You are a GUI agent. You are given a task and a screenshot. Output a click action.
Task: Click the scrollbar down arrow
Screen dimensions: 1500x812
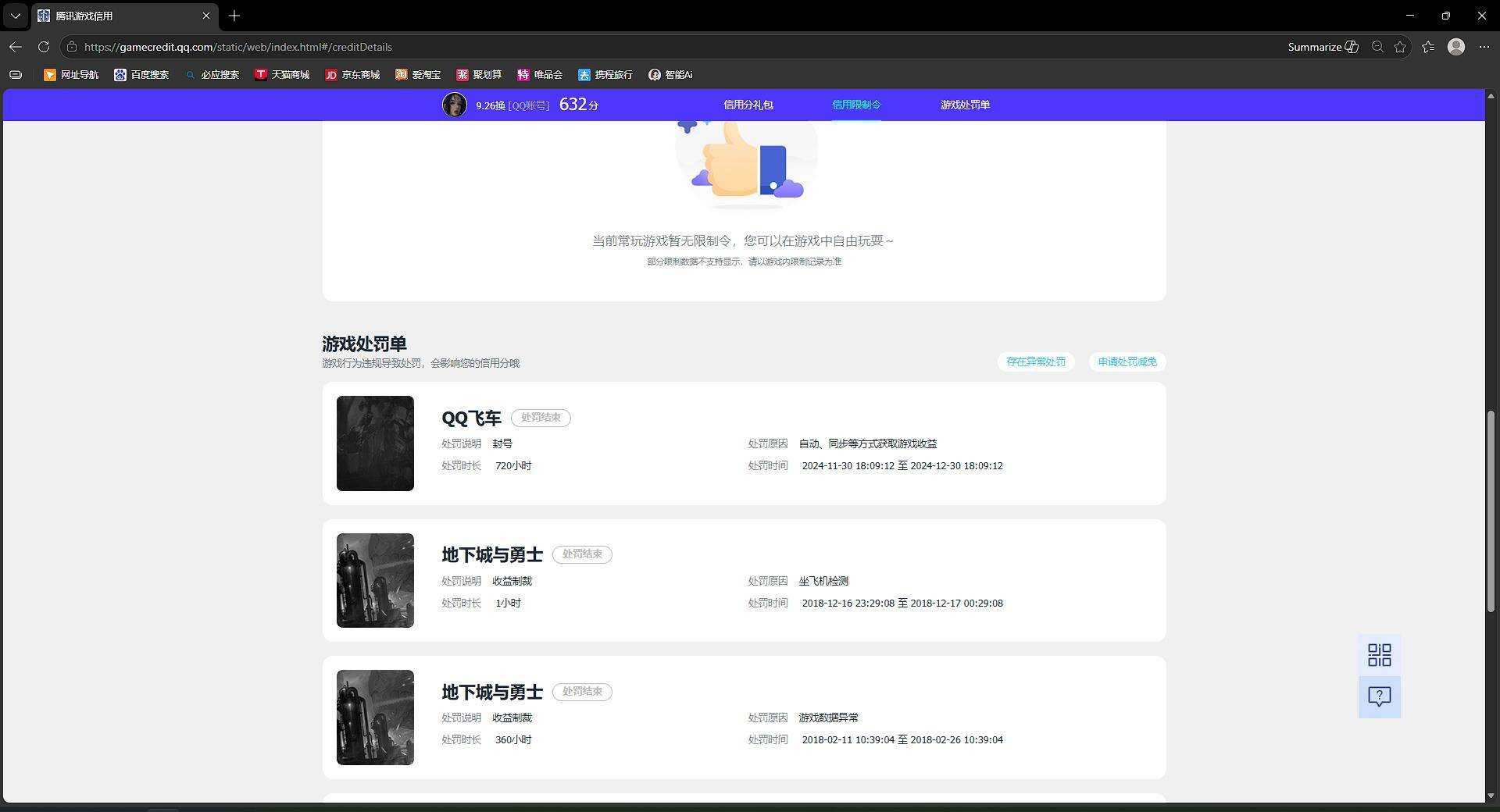[x=1491, y=796]
